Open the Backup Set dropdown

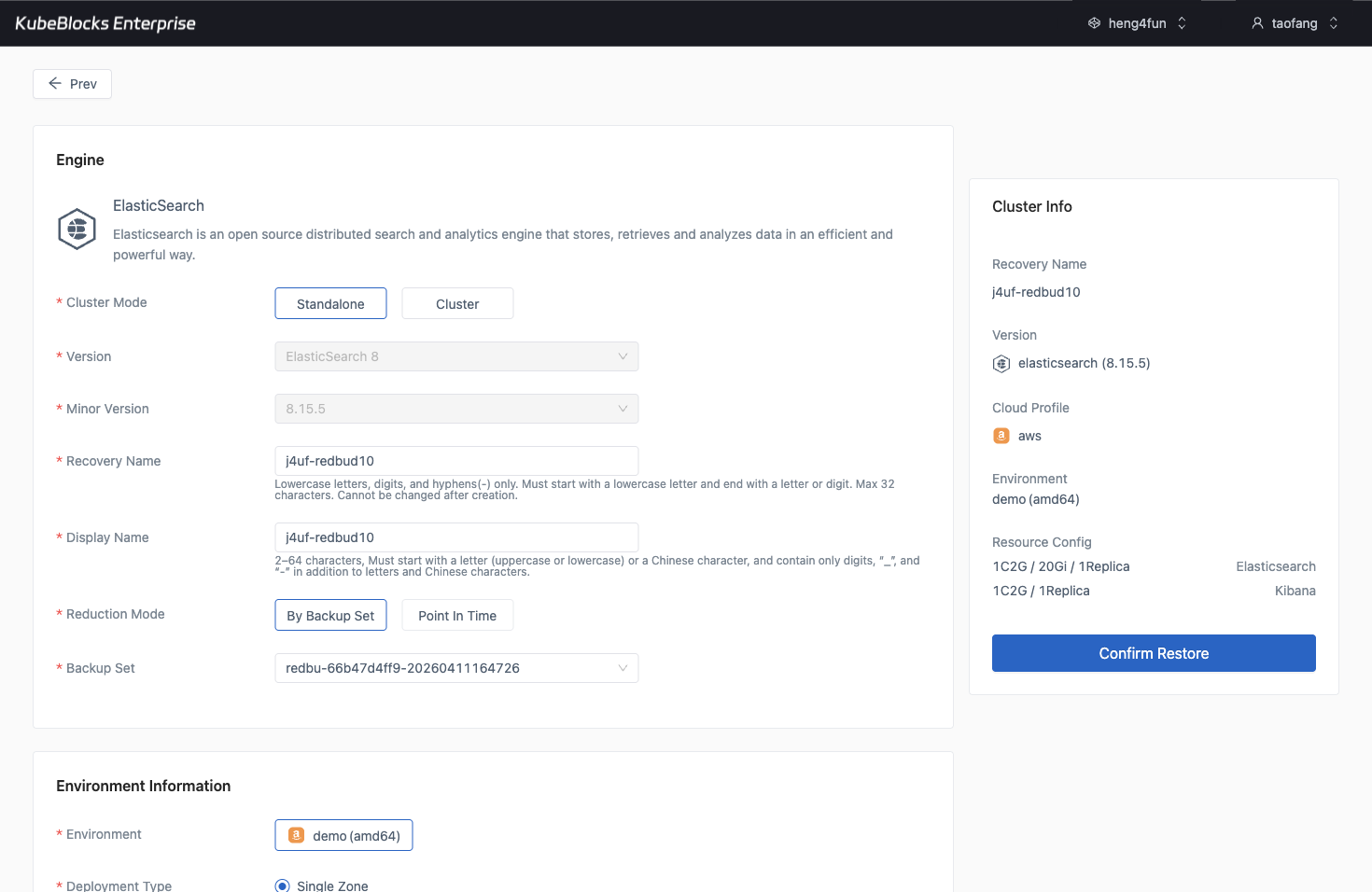click(x=456, y=668)
